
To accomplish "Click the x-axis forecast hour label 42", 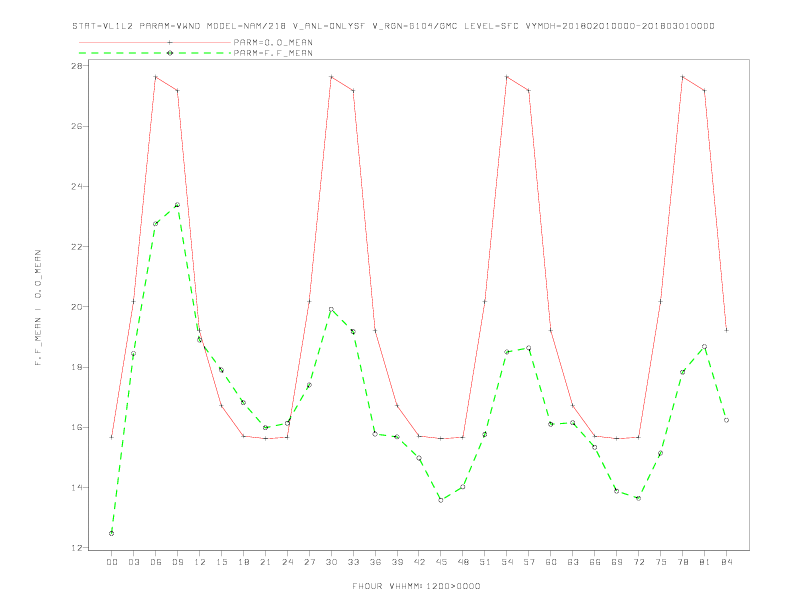I will click(419, 562).
